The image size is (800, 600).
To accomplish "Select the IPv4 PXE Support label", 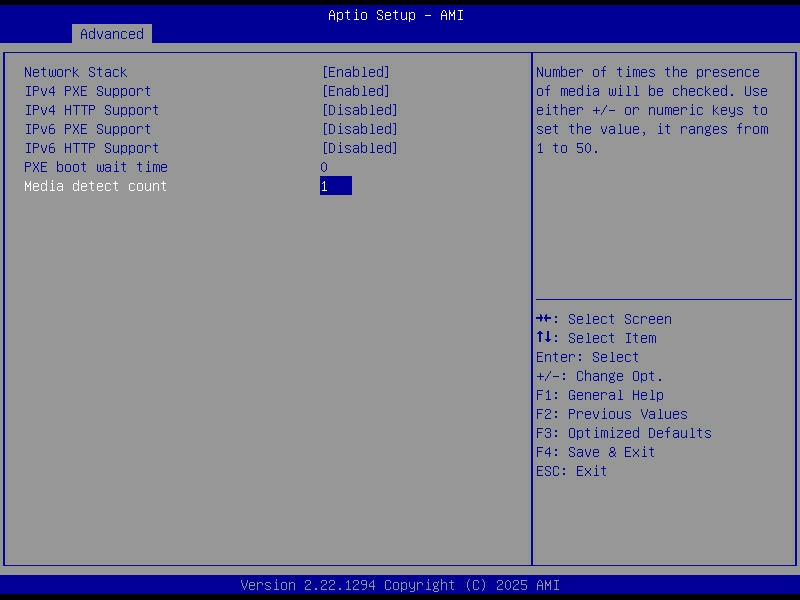I will [87, 91].
